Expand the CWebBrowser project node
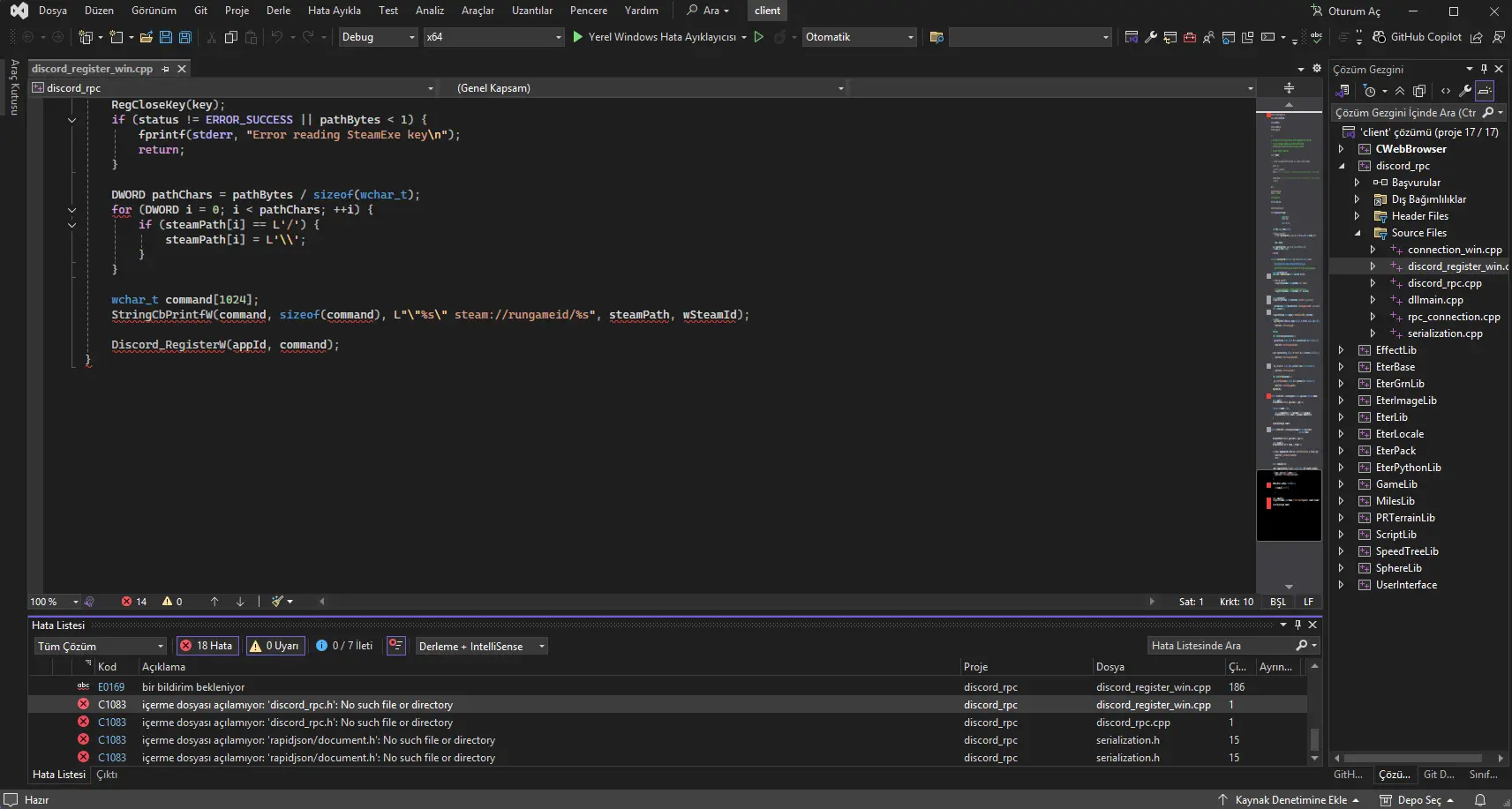1512x809 pixels. coord(1342,149)
